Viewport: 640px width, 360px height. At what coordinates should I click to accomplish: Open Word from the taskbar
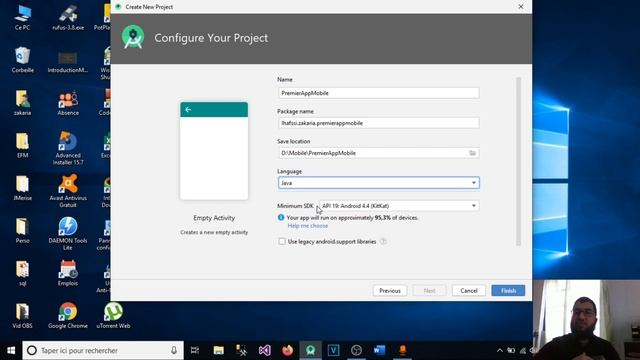[x=379, y=350]
